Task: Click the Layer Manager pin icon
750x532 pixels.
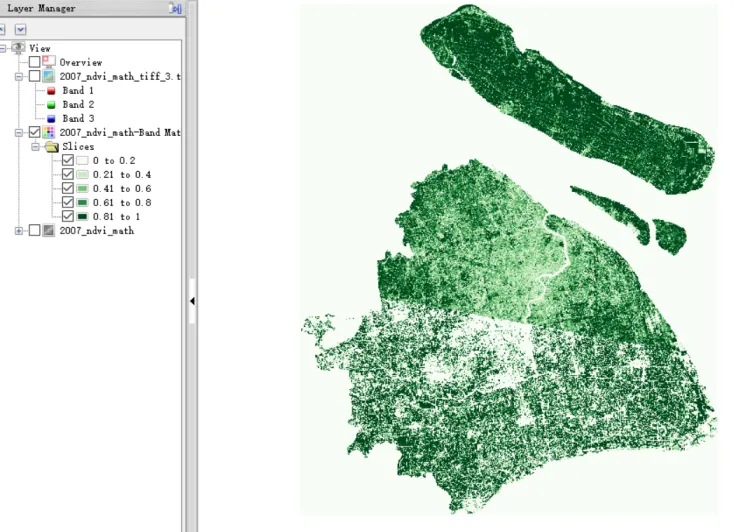Action: click(x=176, y=8)
